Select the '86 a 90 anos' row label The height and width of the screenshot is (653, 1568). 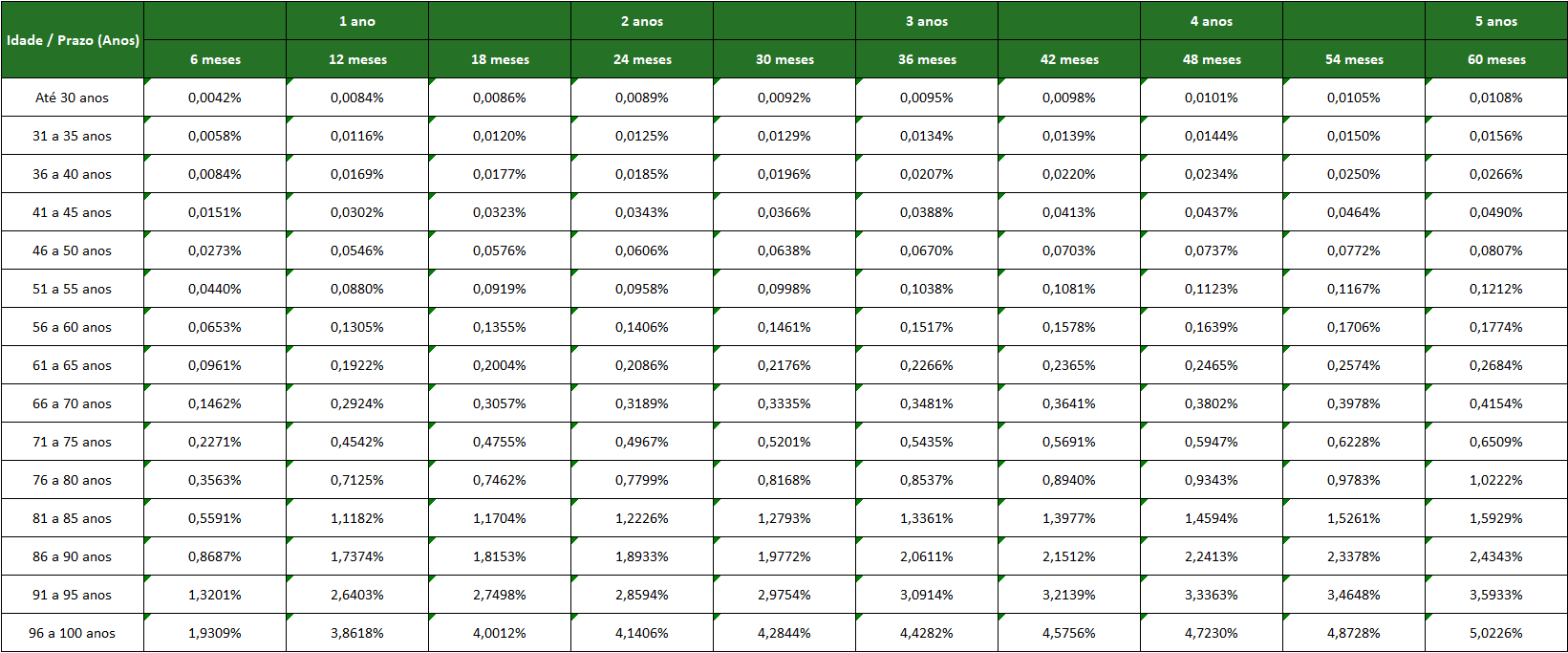73,556
